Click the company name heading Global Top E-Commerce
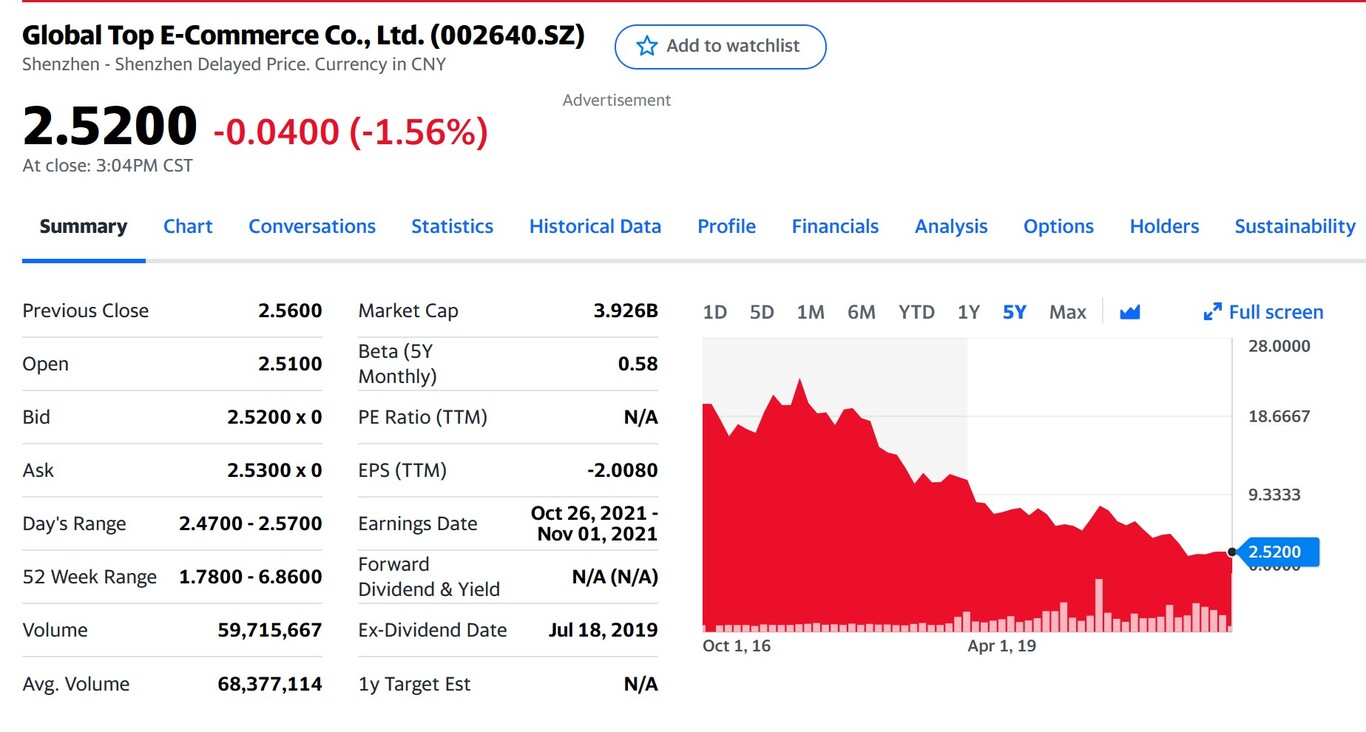Viewport: 1366px width, 732px height. pyautogui.click(x=303, y=35)
